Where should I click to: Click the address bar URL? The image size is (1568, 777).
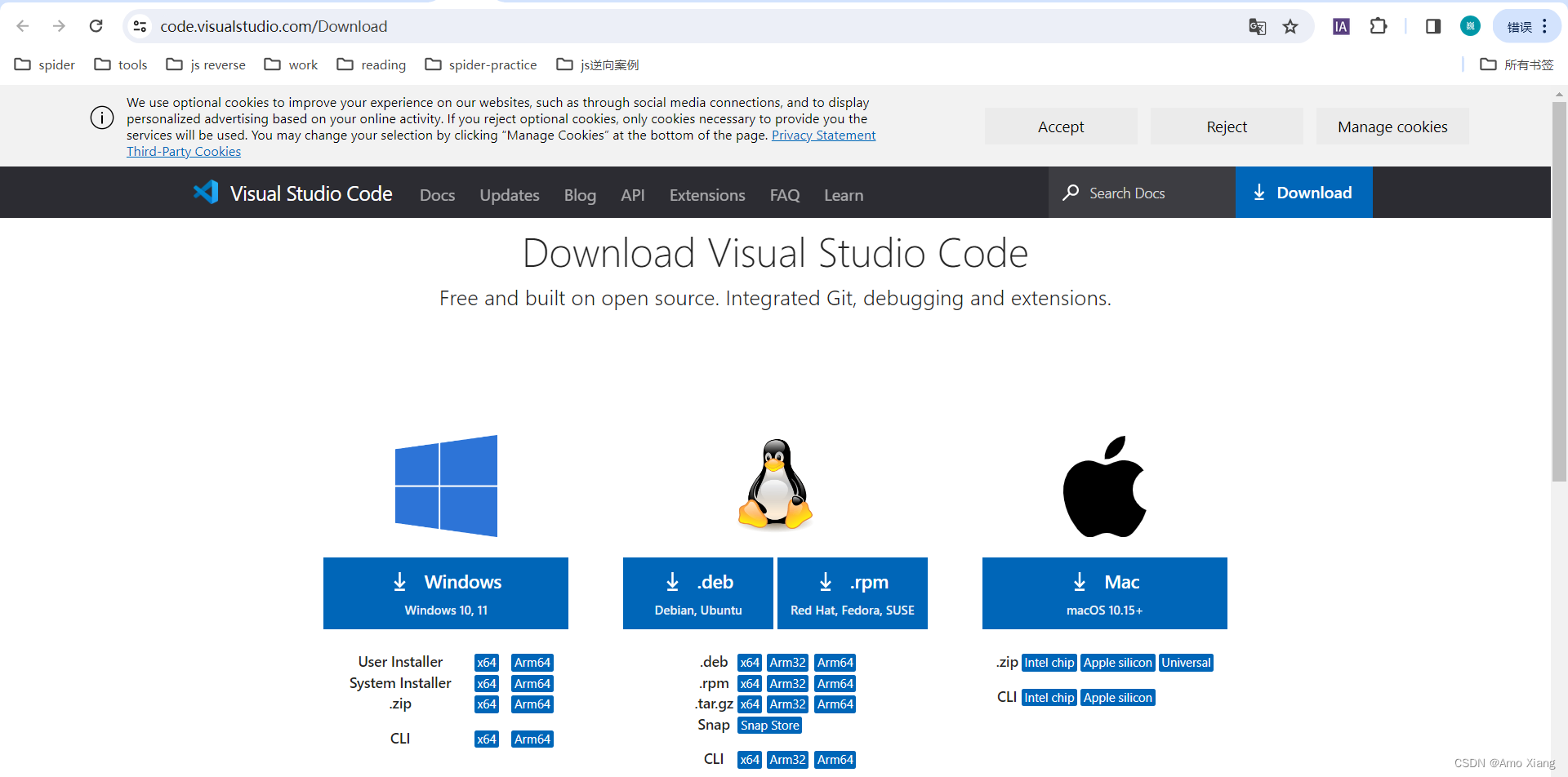point(274,26)
